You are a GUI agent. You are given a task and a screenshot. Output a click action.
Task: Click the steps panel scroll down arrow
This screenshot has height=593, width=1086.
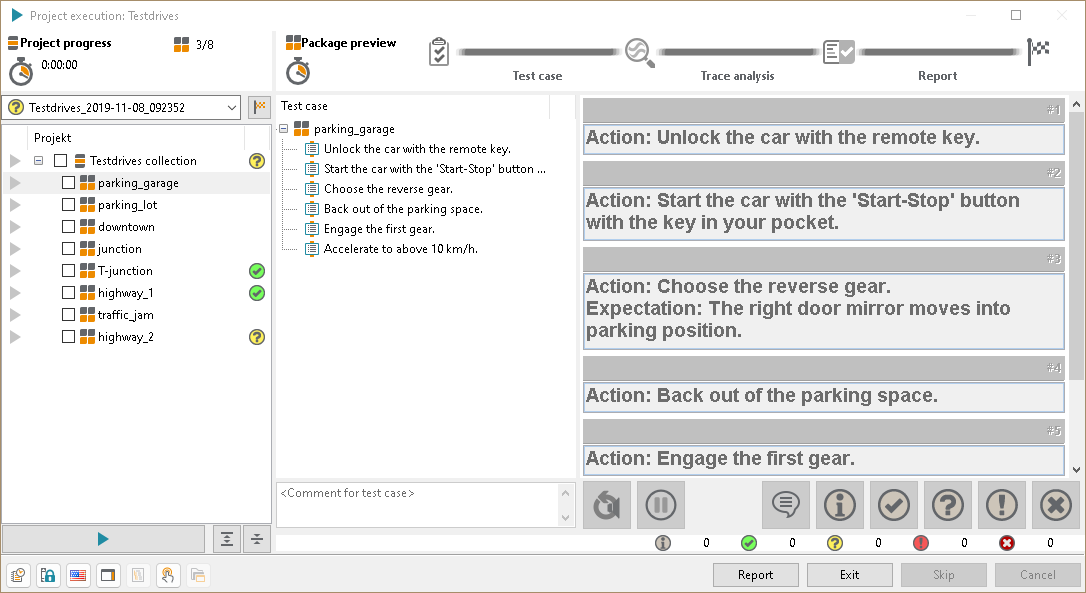[1076, 470]
